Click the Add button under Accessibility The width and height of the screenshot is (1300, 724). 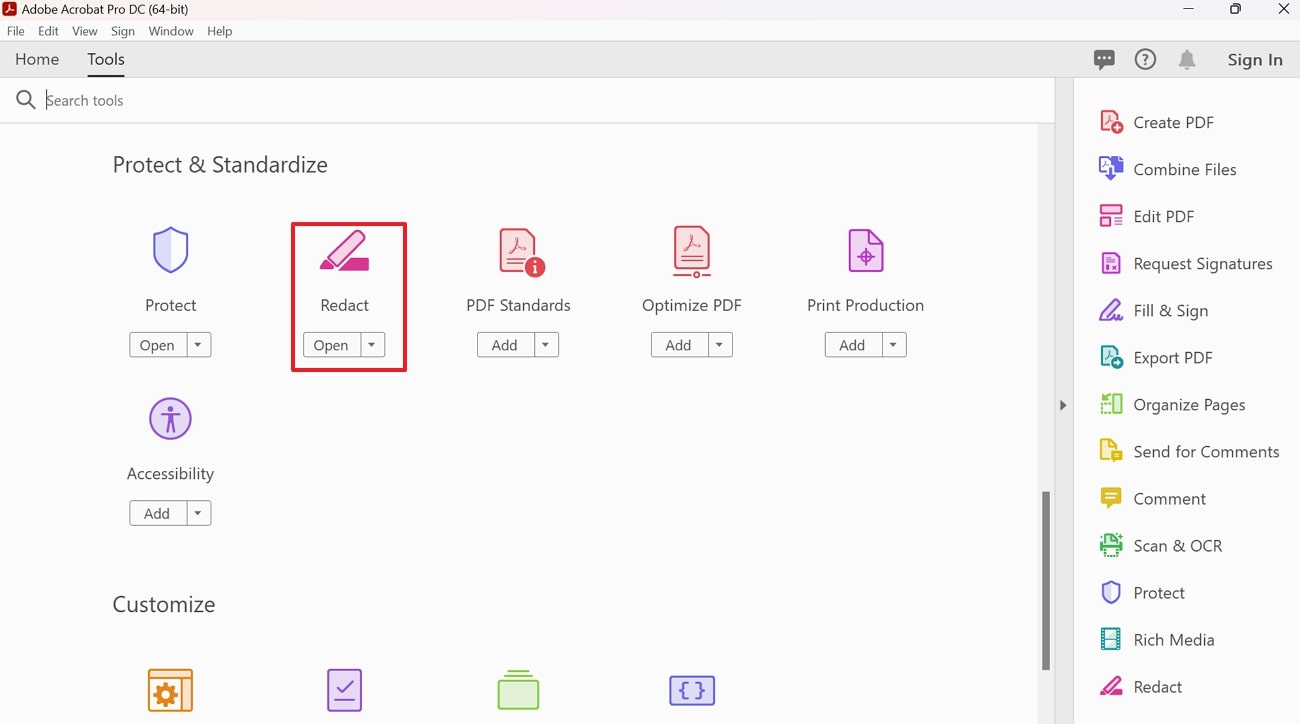click(157, 513)
